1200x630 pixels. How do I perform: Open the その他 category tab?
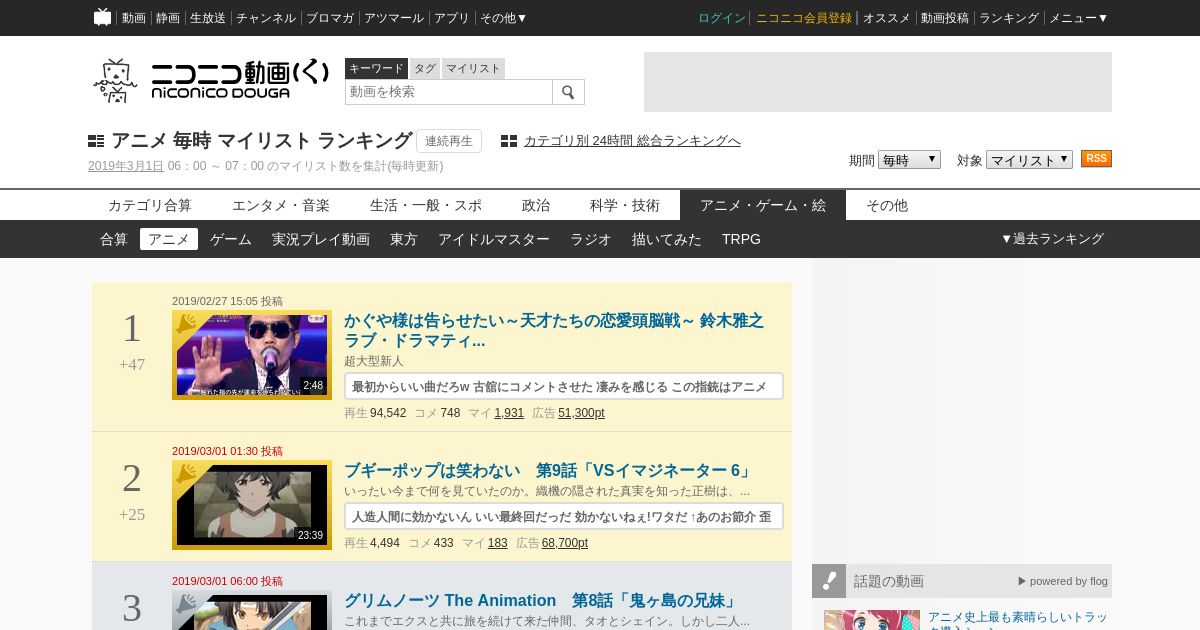pos(887,205)
